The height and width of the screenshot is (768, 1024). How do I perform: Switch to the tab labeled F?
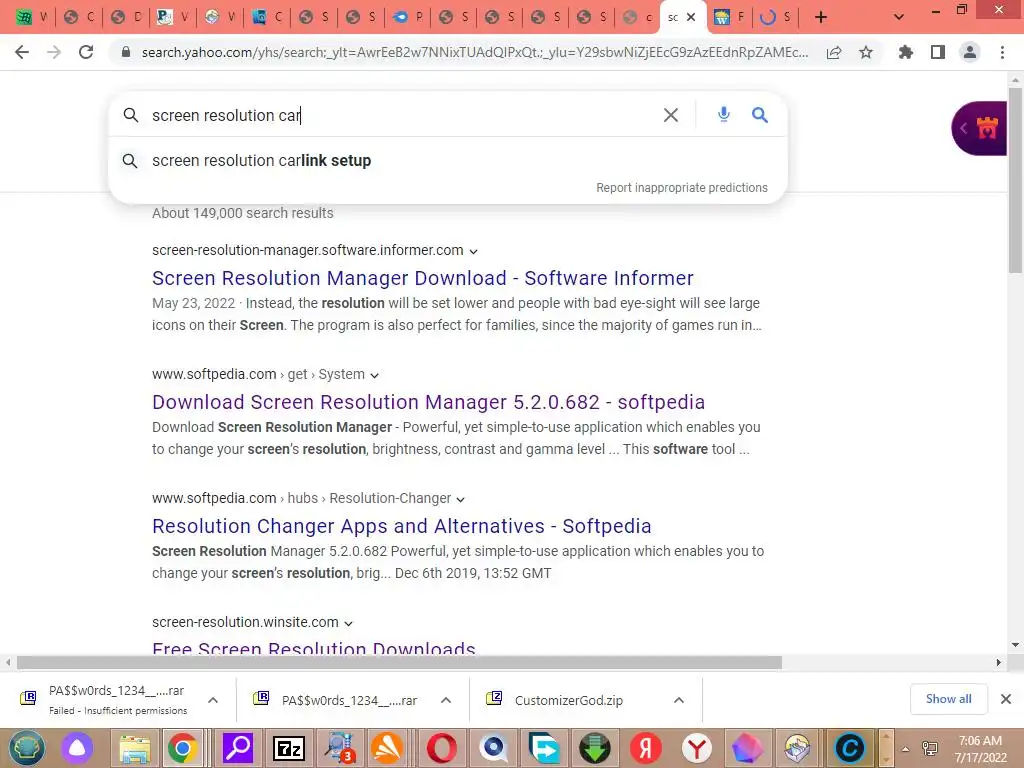point(729,17)
